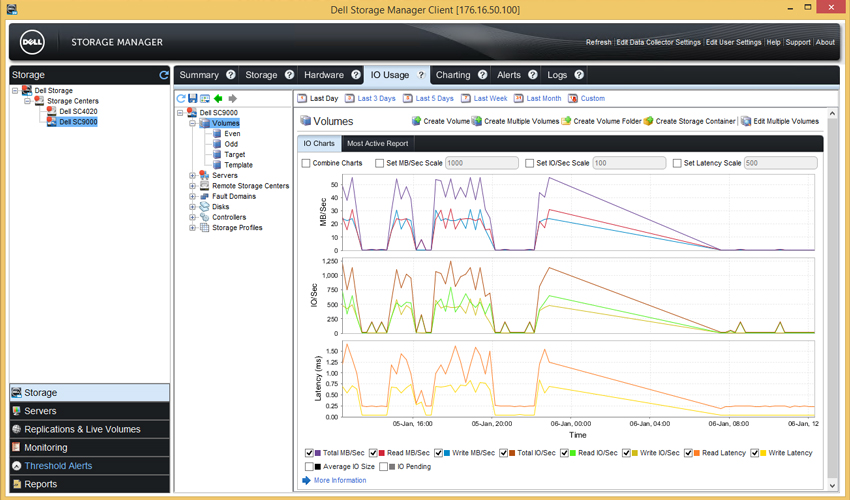This screenshot has width=850, height=500.
Task: Expand the Servers node
Action: 192,175
